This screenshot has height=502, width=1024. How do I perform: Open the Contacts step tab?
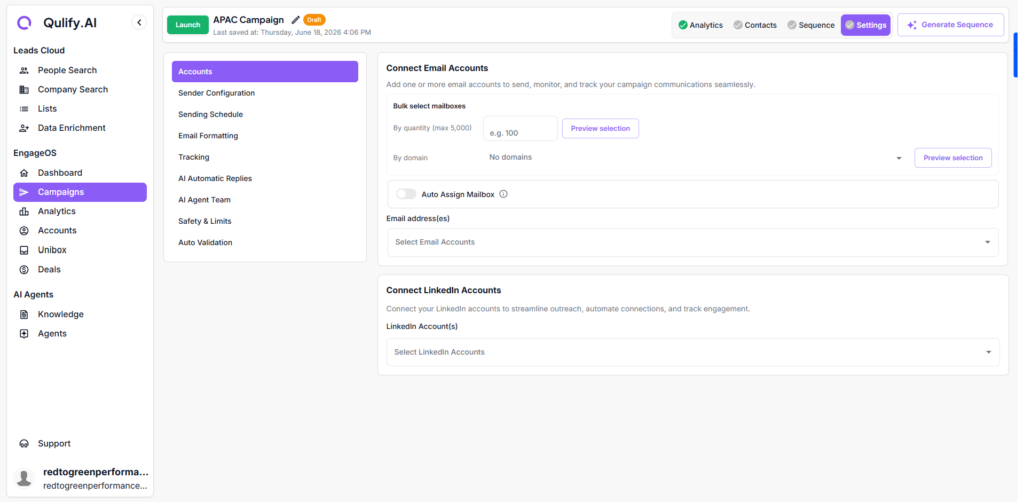755,25
